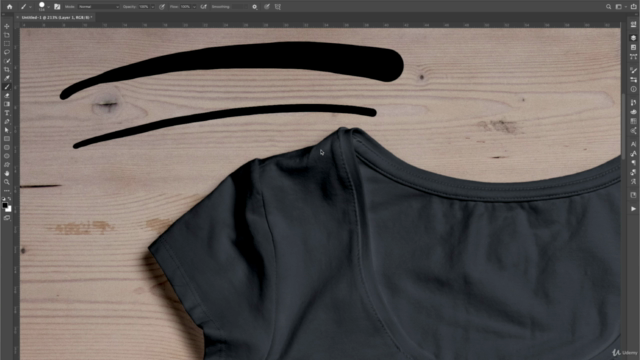
Task: Open the Adjustments sliders panel icon
Action: point(633,80)
